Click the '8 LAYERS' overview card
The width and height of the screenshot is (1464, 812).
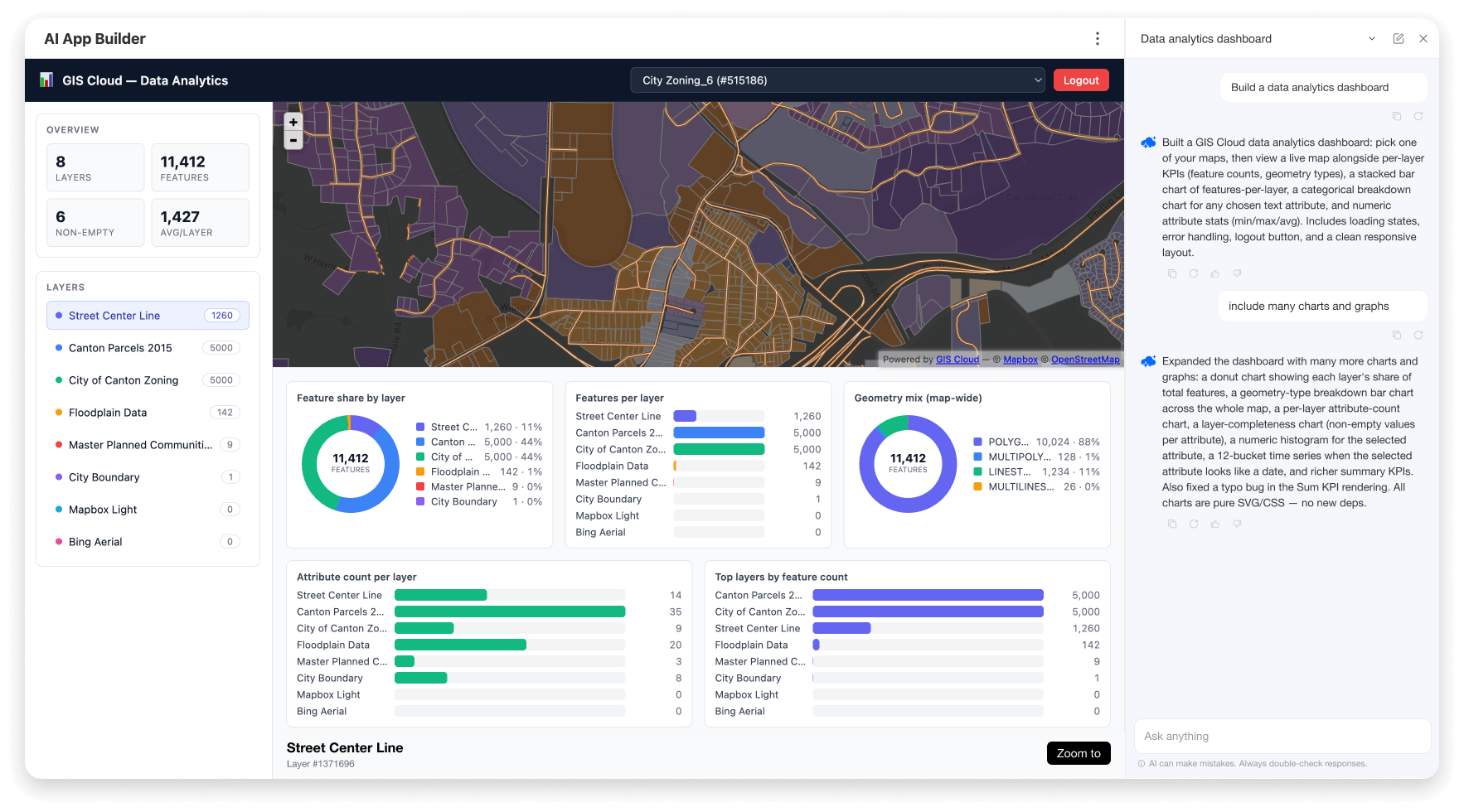click(95, 167)
